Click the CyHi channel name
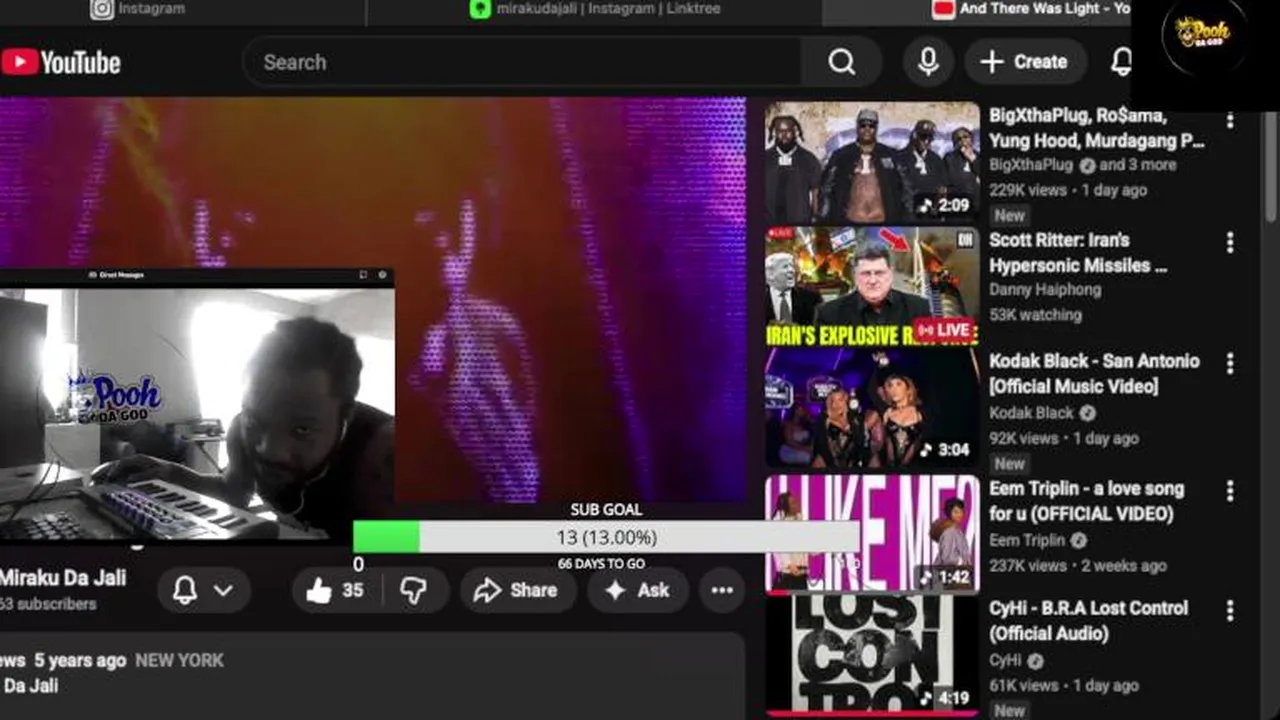1280x720 pixels. pos(1006,660)
